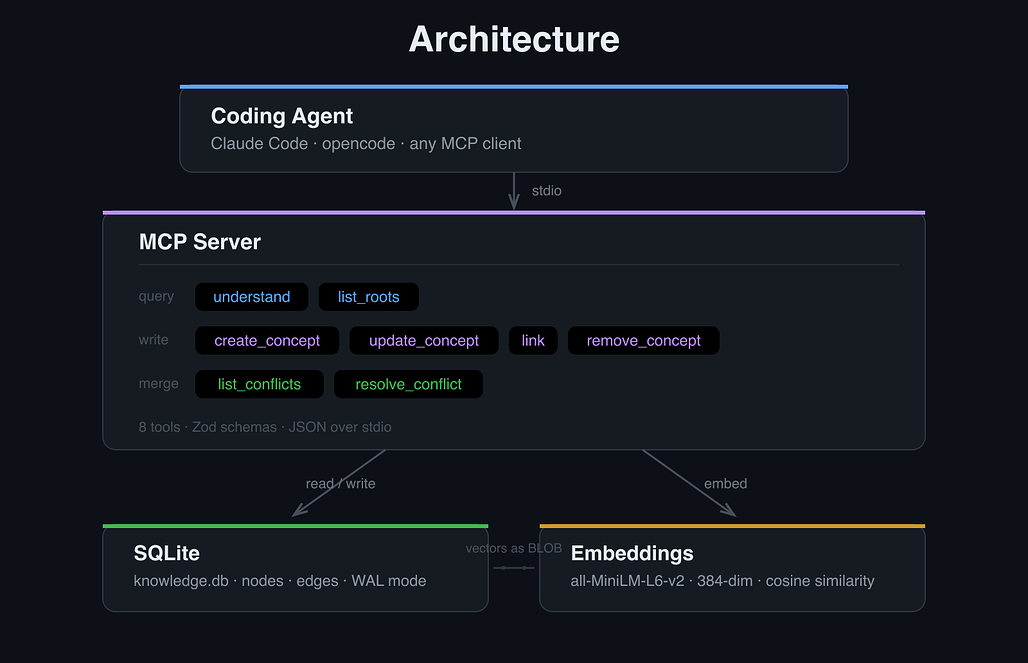This screenshot has width=1028, height=663.
Task: Select the SQLite box title
Action: tap(167, 553)
